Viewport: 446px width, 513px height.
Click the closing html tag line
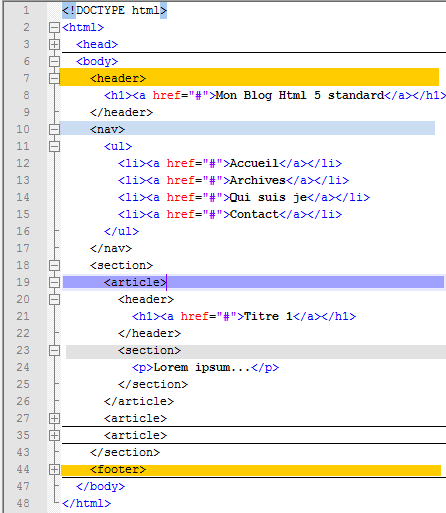coord(87,503)
